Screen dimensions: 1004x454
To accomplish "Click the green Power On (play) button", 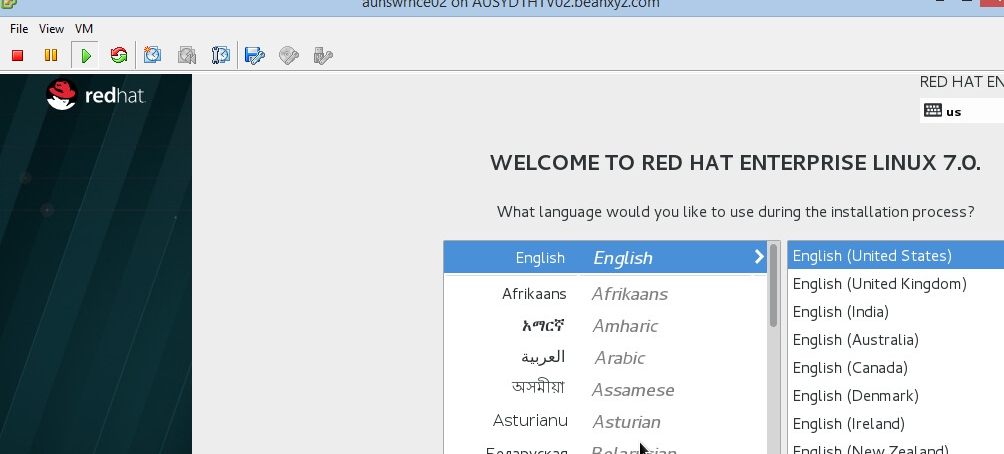I will 85,56.
